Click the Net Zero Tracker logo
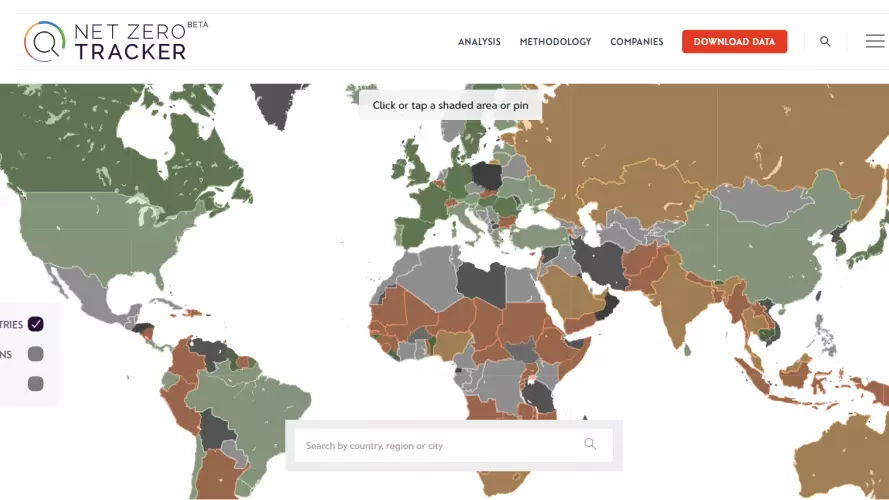 tap(116, 41)
